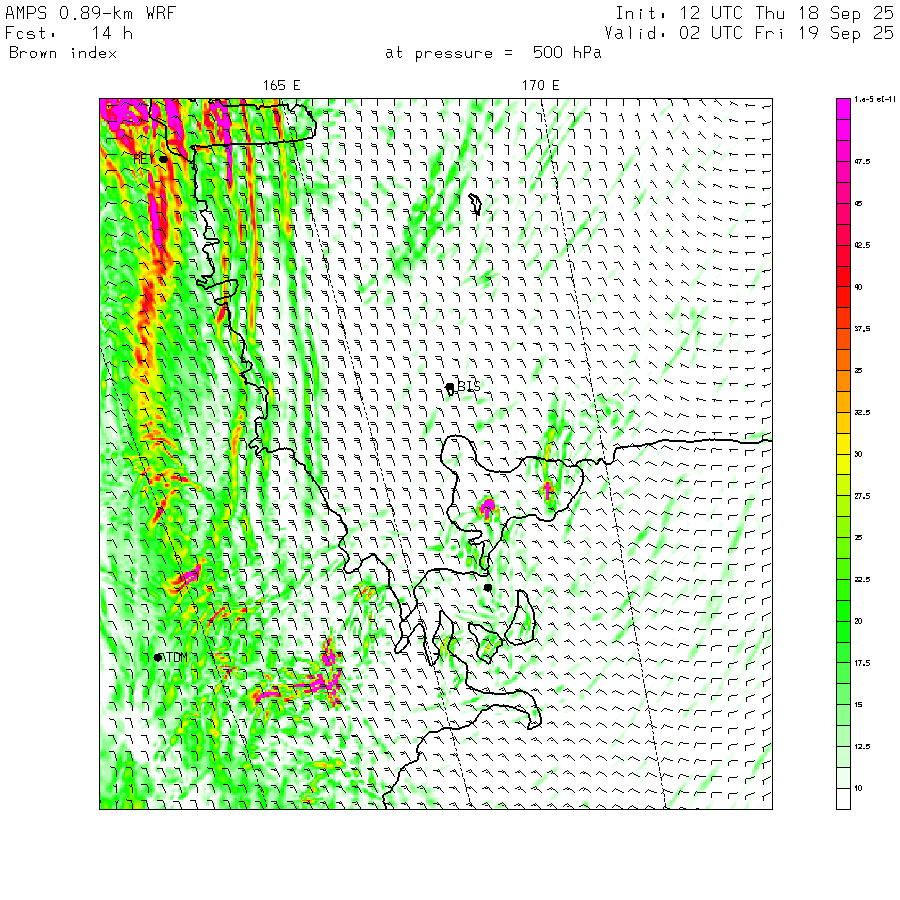Click the '27.5' color bar label
Screen dimensions: 900x900
pyautogui.click(x=862, y=496)
